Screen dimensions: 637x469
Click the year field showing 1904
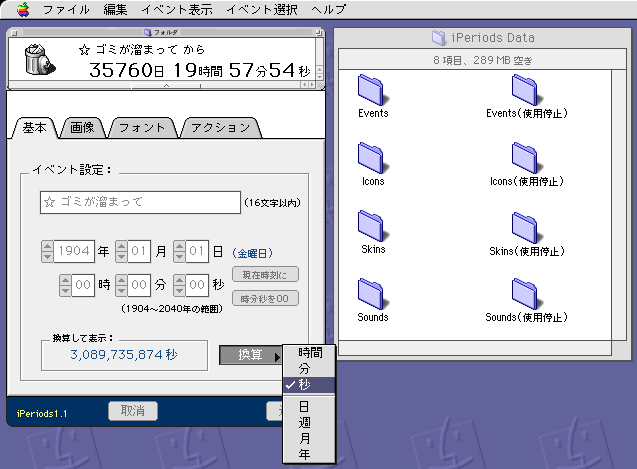click(74, 251)
